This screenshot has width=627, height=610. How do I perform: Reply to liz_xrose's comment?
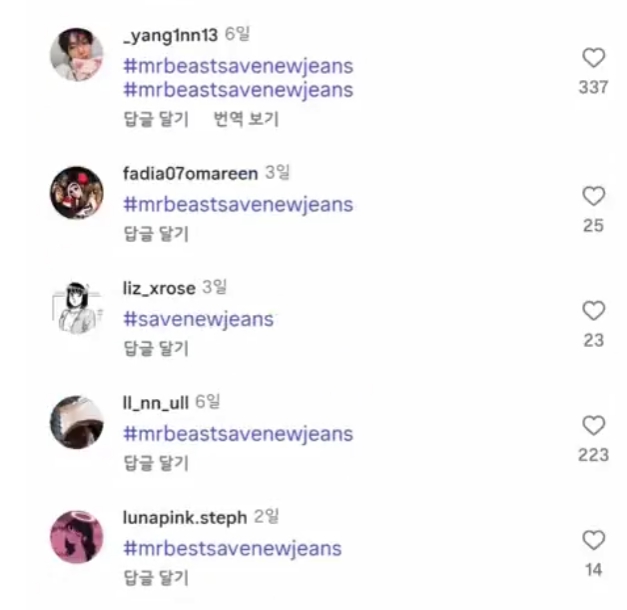[155, 349]
